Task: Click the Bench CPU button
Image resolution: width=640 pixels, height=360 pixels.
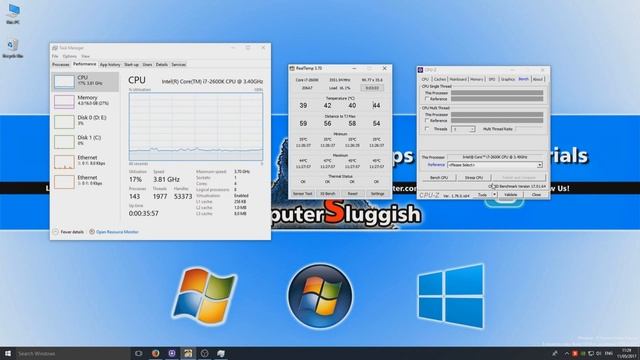Action: pos(439,178)
